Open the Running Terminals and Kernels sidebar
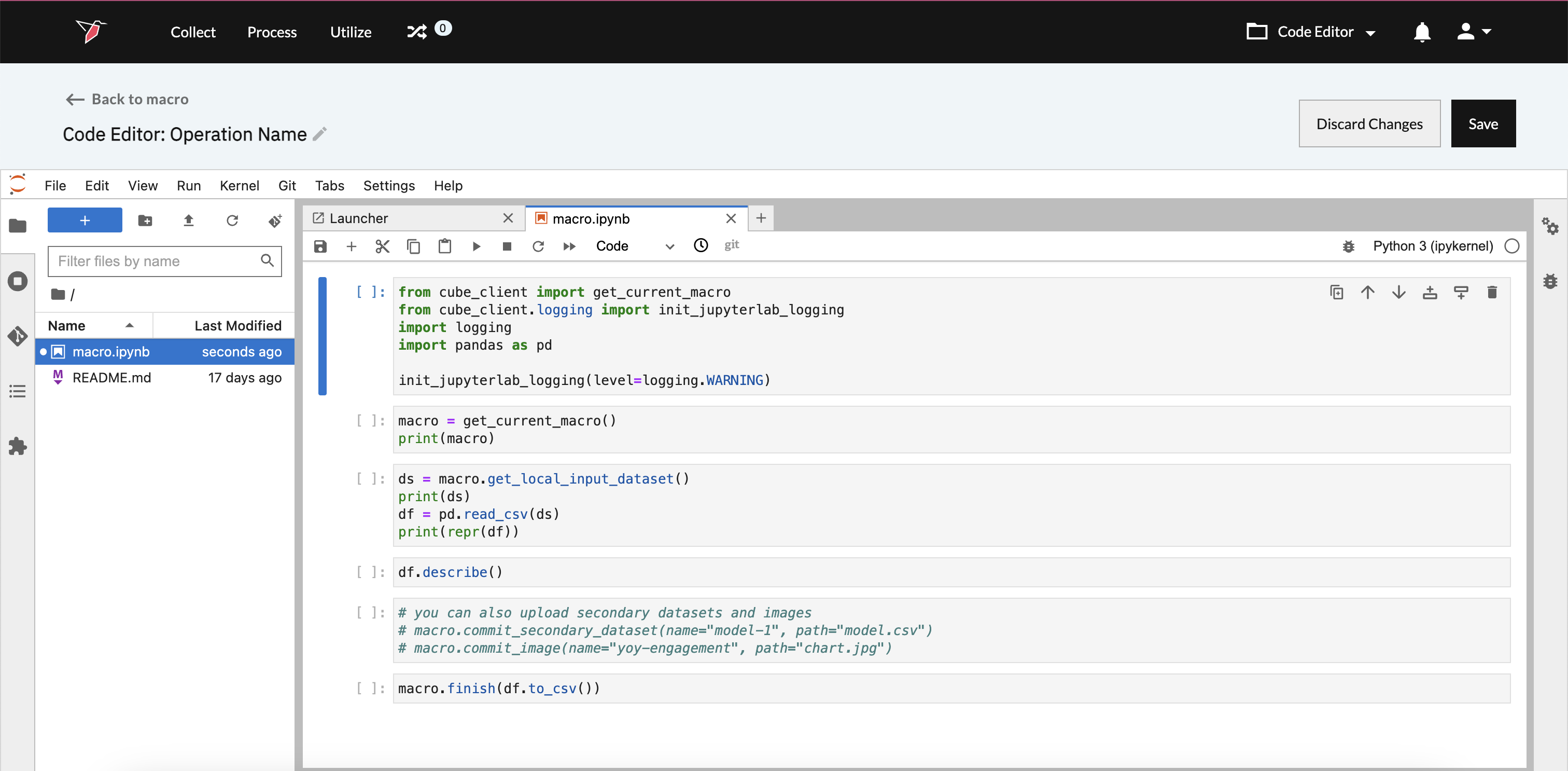1568x771 pixels. point(18,281)
